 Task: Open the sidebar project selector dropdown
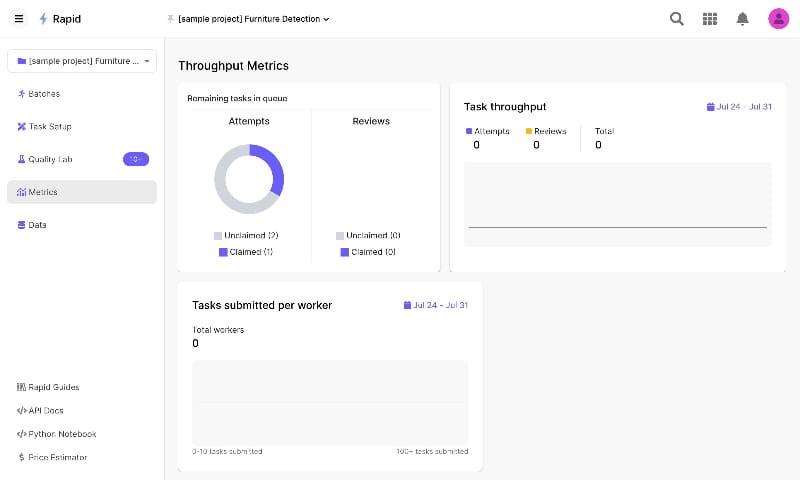[x=82, y=61]
